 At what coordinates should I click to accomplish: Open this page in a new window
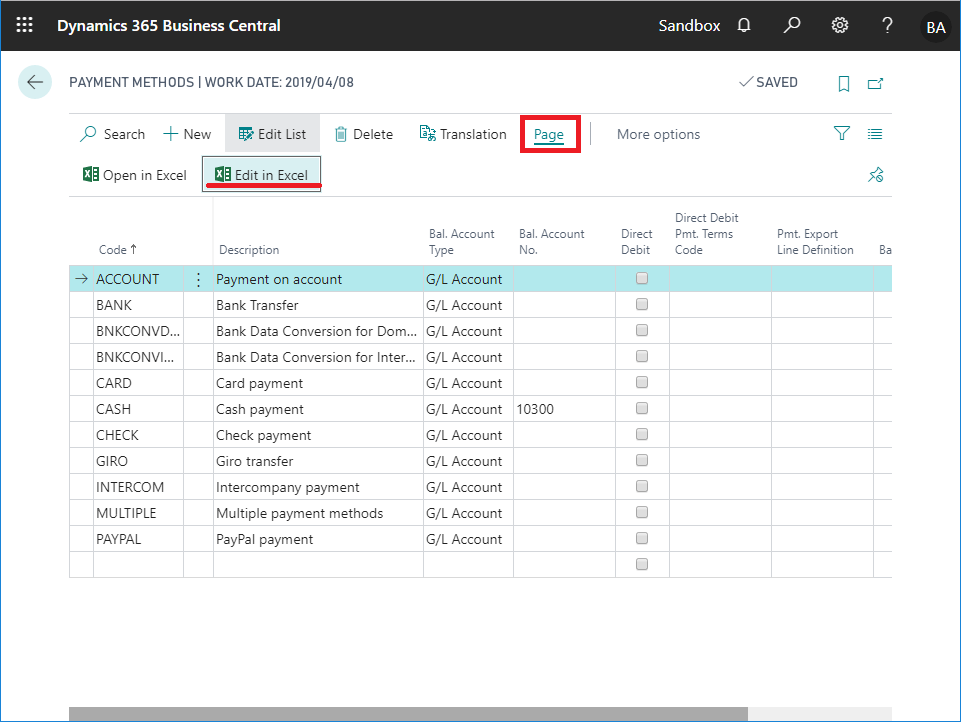coord(875,83)
